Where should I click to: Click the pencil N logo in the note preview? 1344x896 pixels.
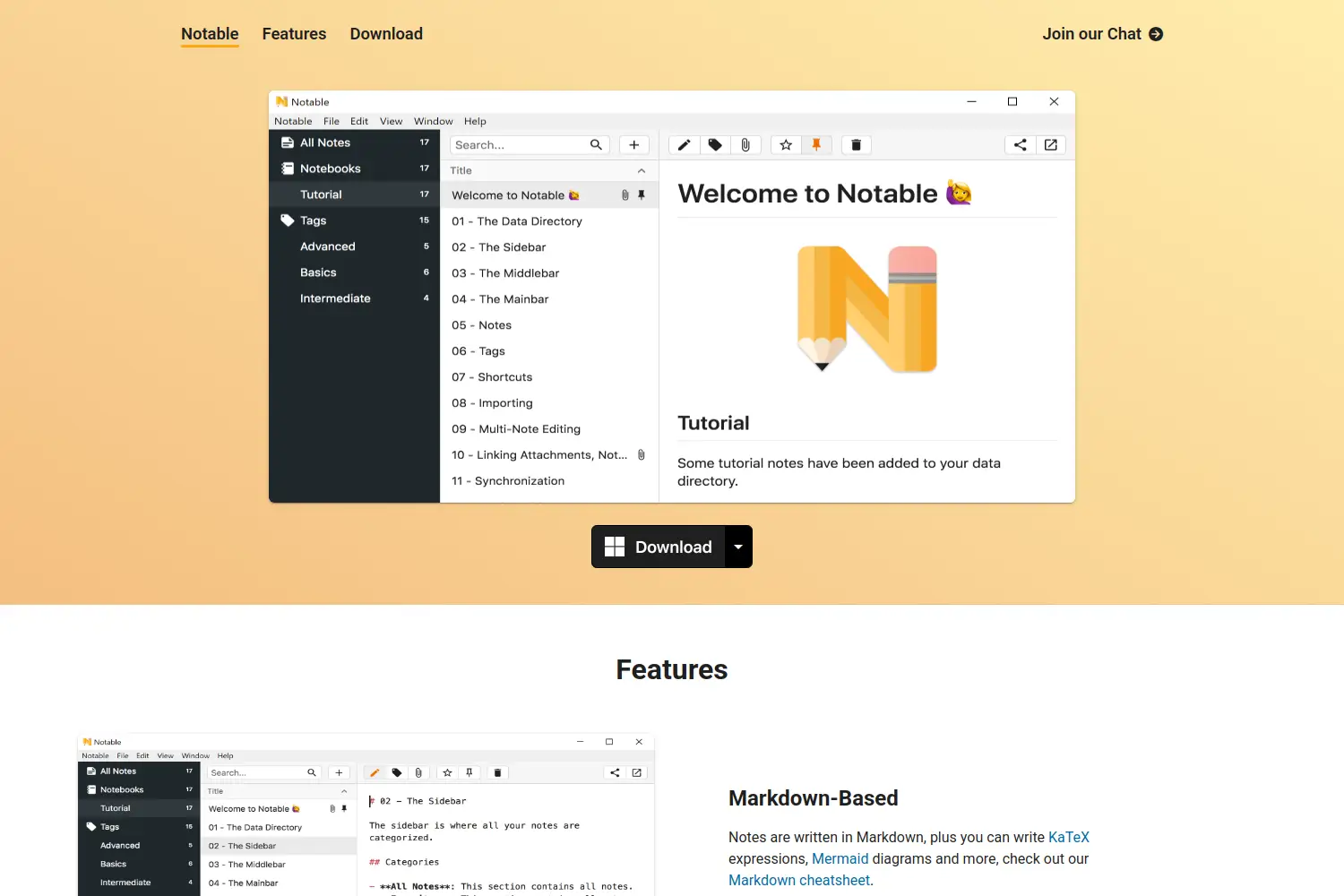pos(867,309)
